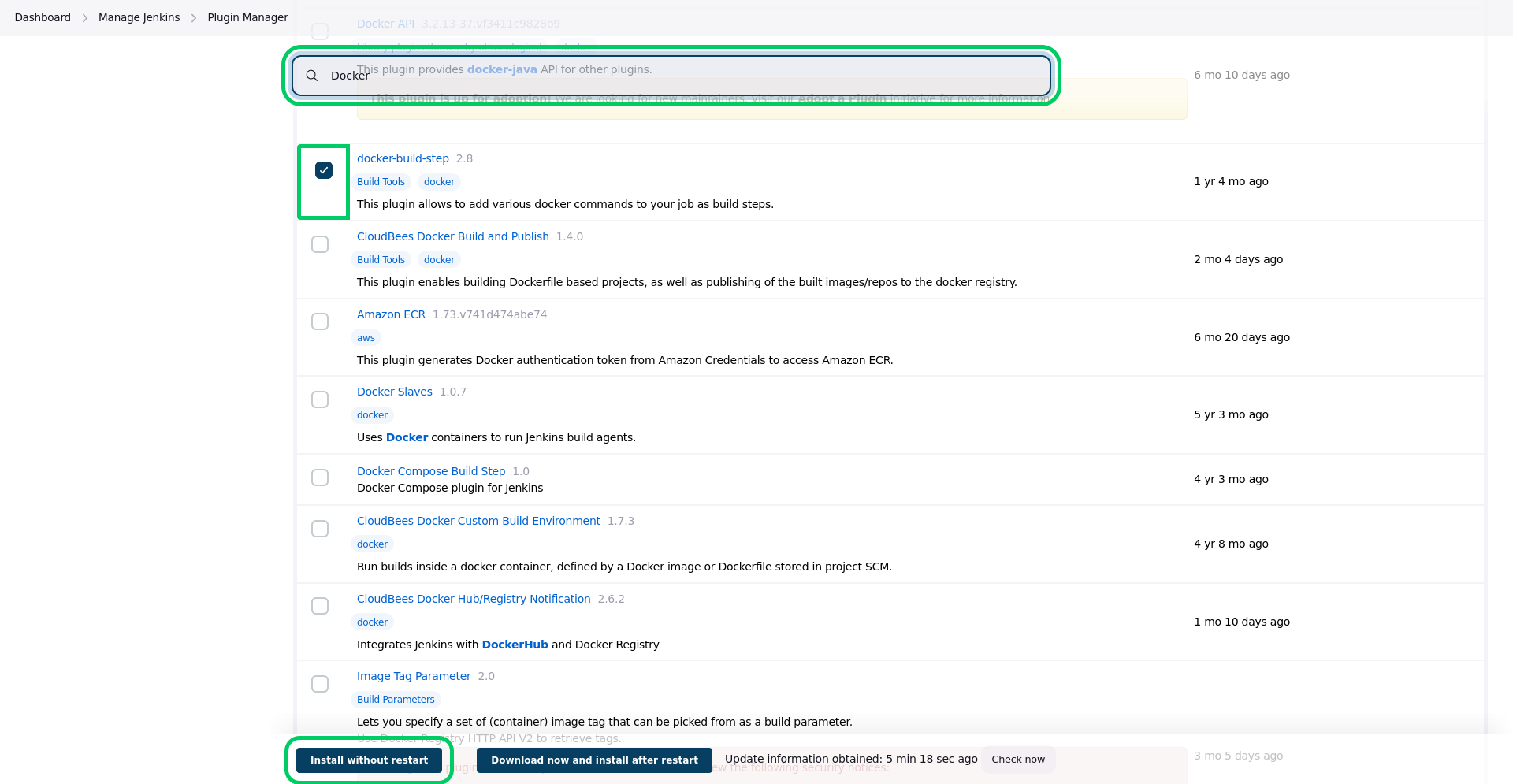Click the '1 mo 10 days ago' release date
Viewport: 1513px width, 784px height.
point(1242,622)
